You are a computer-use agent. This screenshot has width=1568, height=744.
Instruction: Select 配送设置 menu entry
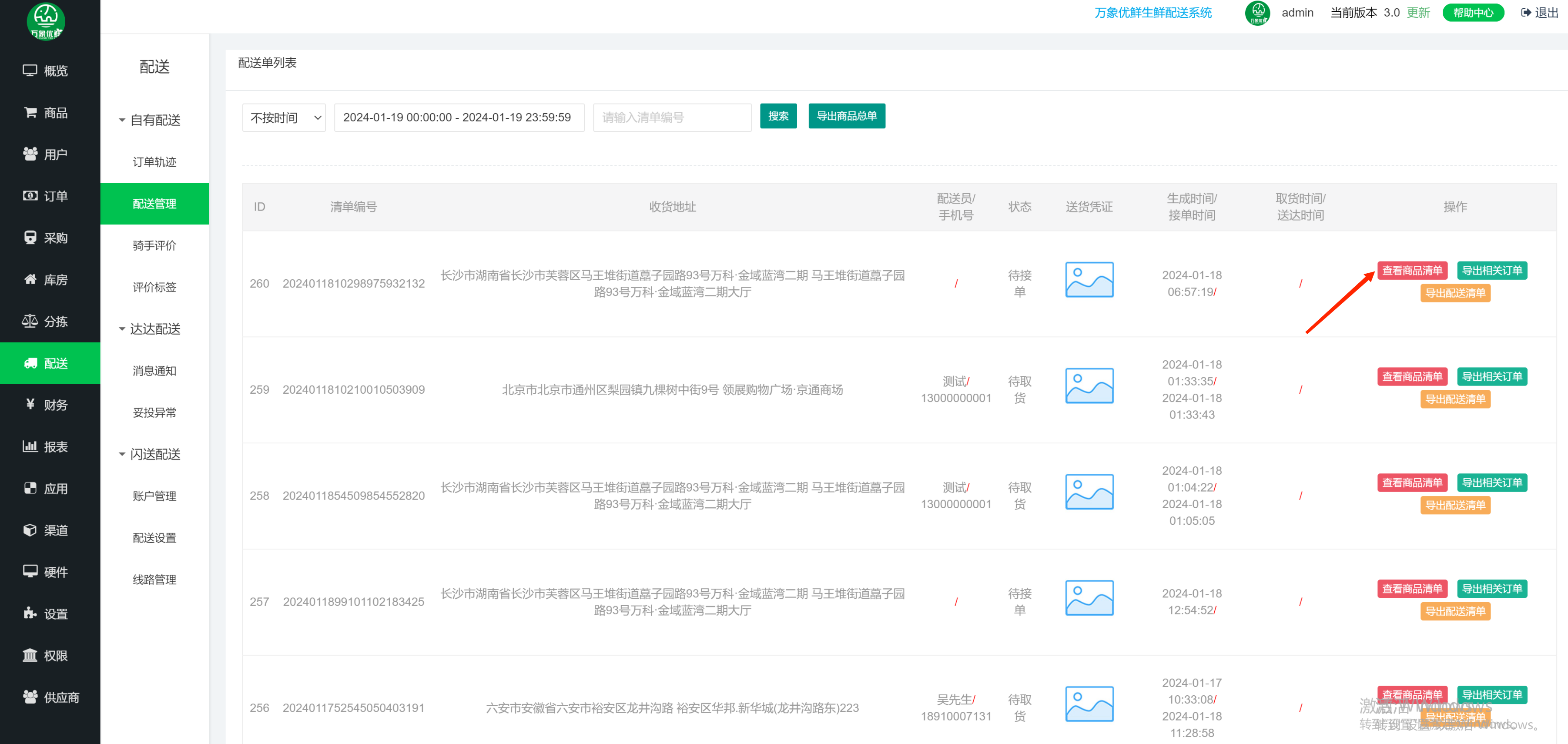pyautogui.click(x=154, y=538)
